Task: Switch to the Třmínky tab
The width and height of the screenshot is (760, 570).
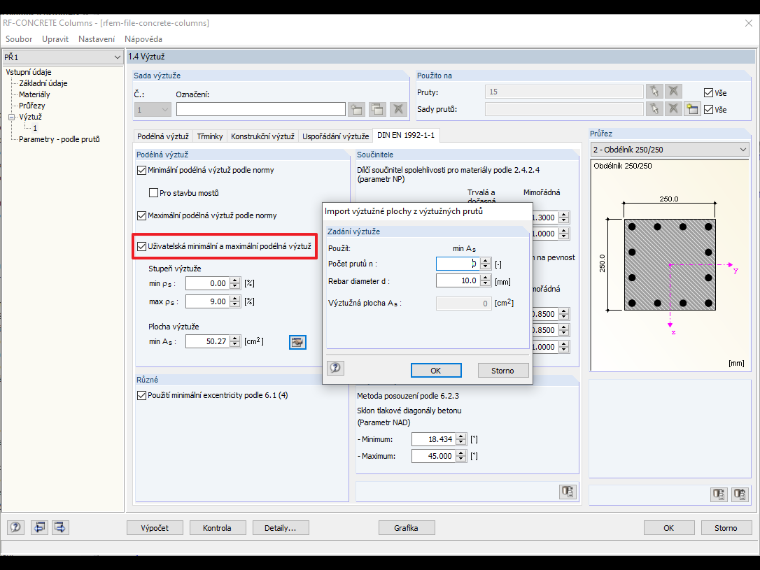Action: pyautogui.click(x=210, y=136)
